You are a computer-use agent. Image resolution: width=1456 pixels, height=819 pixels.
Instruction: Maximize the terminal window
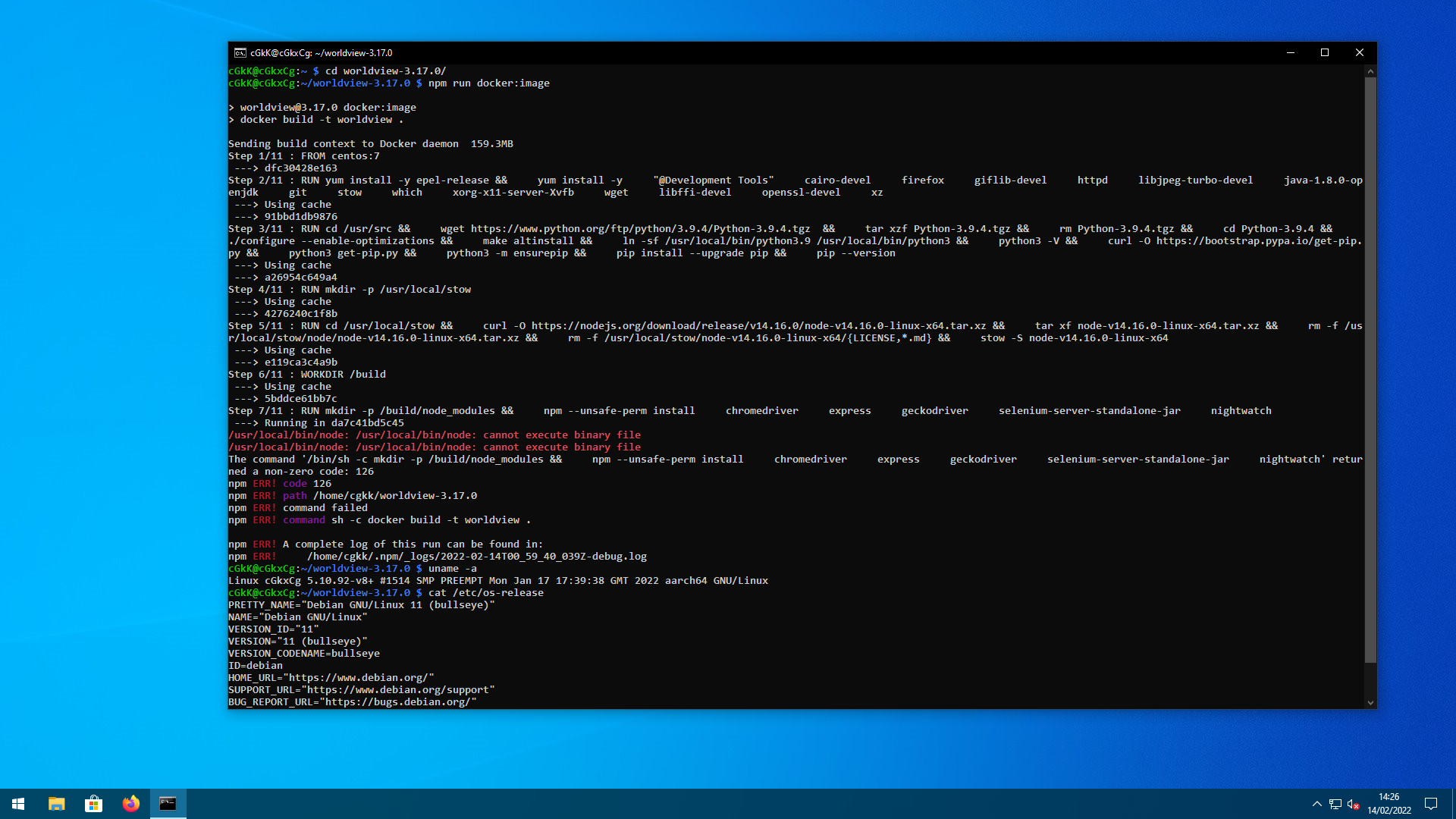pyautogui.click(x=1325, y=53)
